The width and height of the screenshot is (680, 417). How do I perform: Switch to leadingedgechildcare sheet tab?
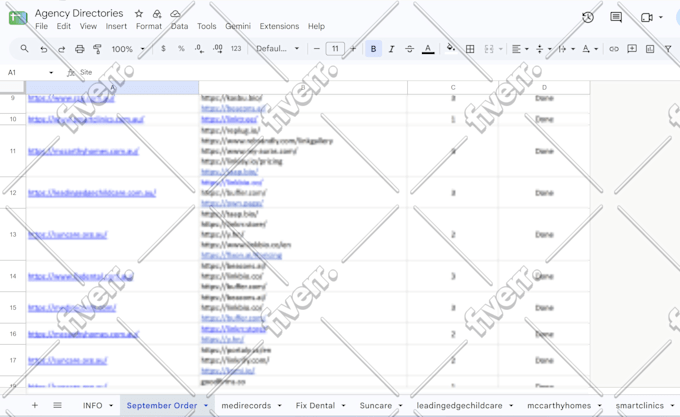pos(459,406)
